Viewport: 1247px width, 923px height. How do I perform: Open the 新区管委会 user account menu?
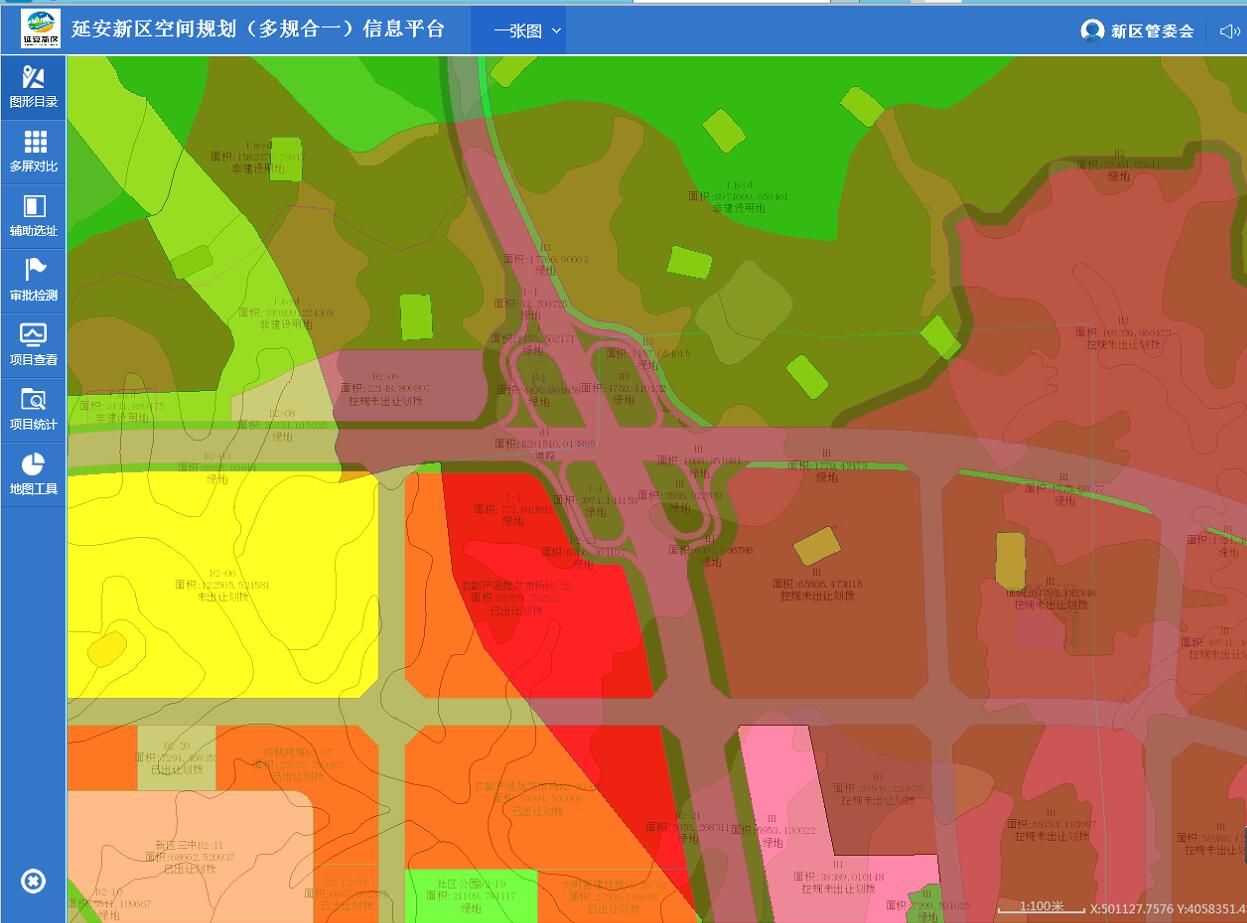coord(1152,31)
